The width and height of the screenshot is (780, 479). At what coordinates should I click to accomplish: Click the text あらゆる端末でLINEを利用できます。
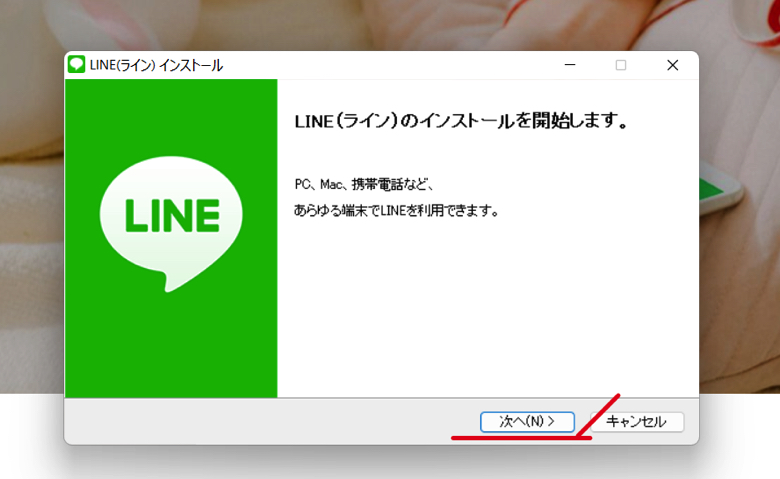click(x=396, y=211)
